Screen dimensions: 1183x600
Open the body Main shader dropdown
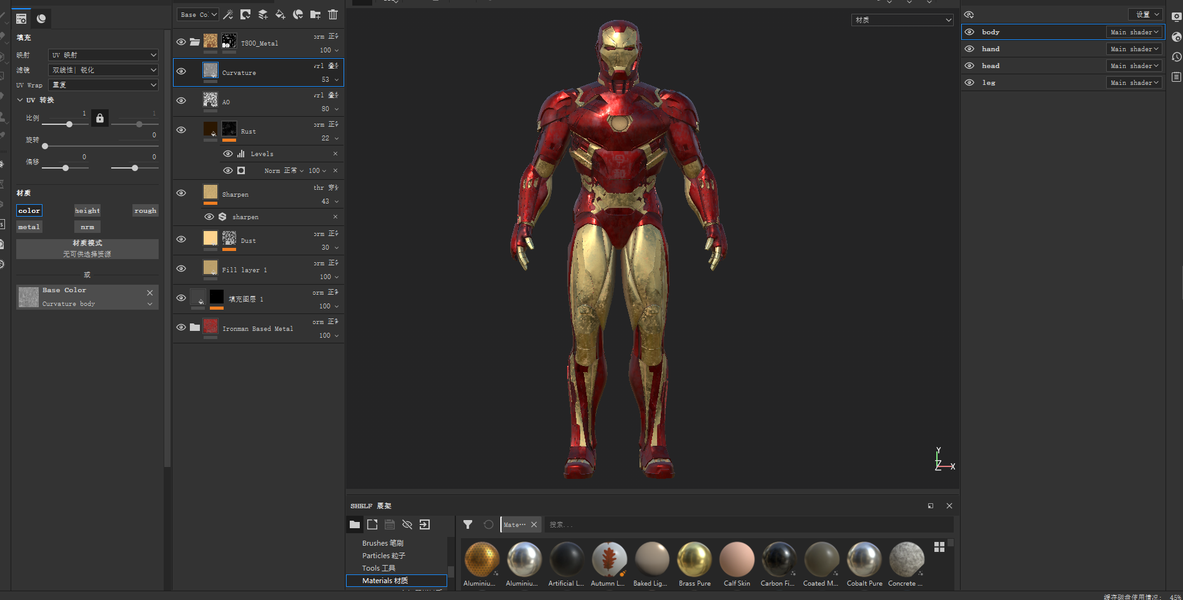coord(1134,32)
